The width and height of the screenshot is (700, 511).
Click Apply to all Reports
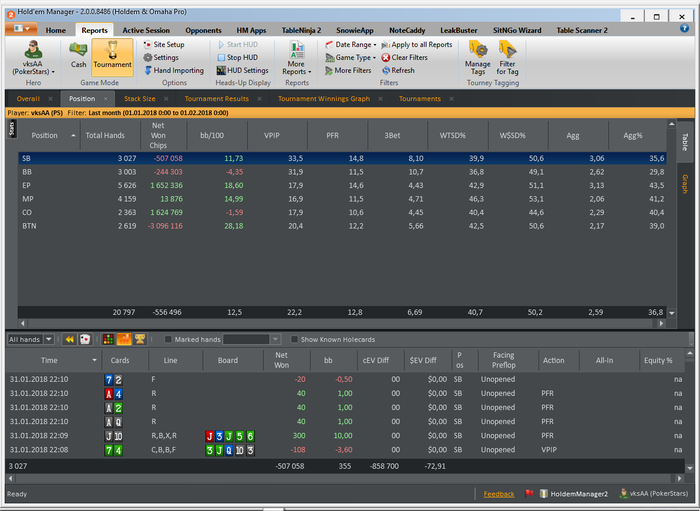(x=417, y=45)
